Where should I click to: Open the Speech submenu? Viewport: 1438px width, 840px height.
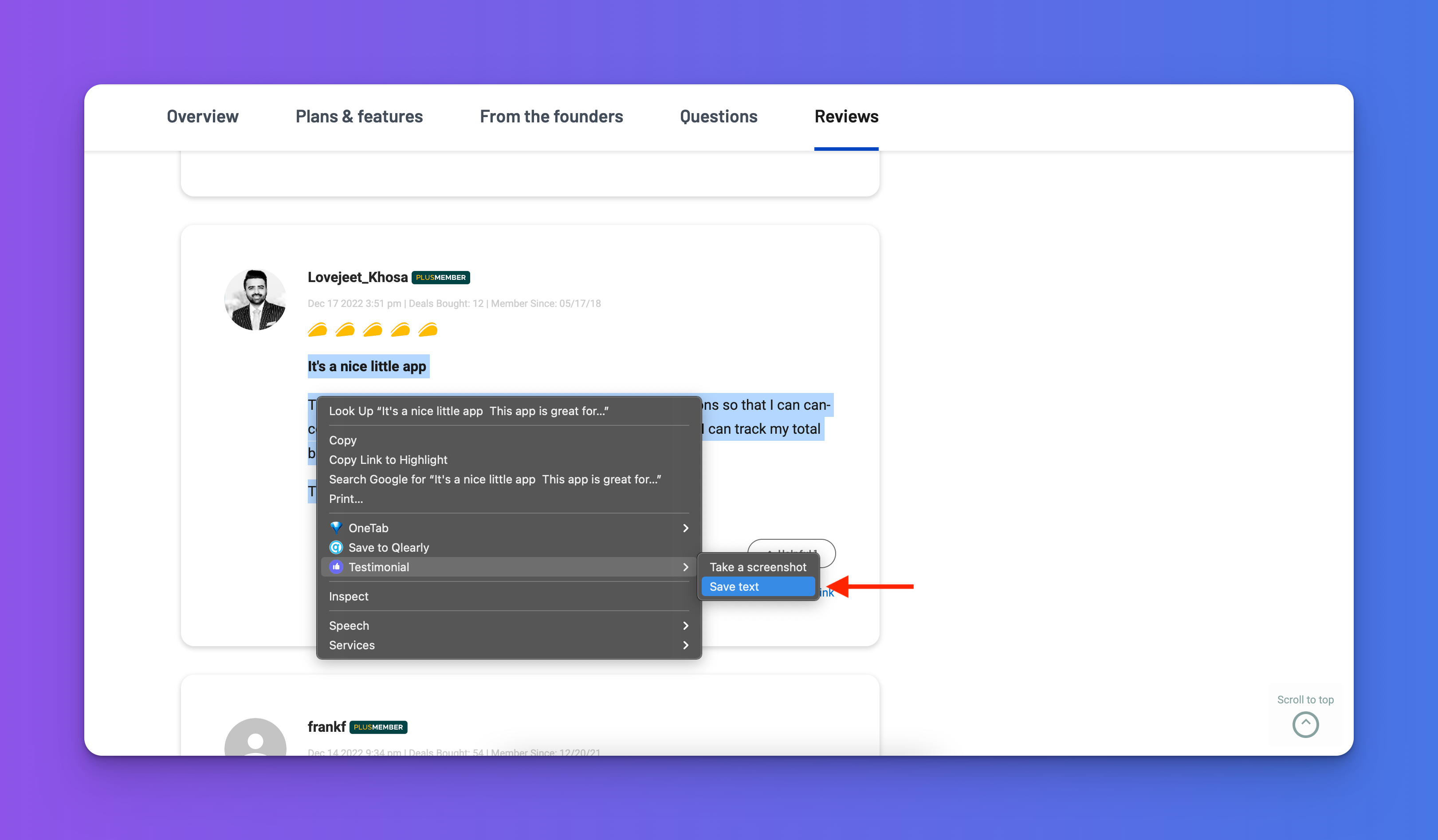point(508,626)
